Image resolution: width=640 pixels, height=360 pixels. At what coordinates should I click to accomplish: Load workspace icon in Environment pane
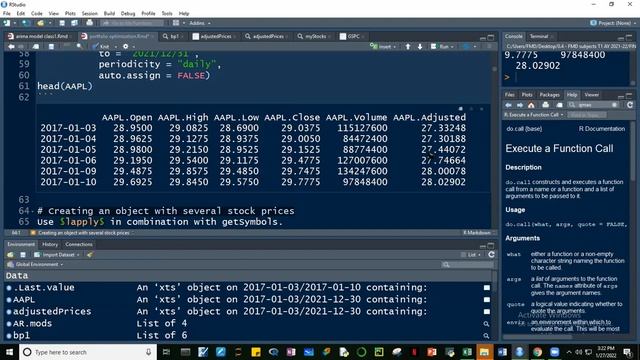point(10,255)
